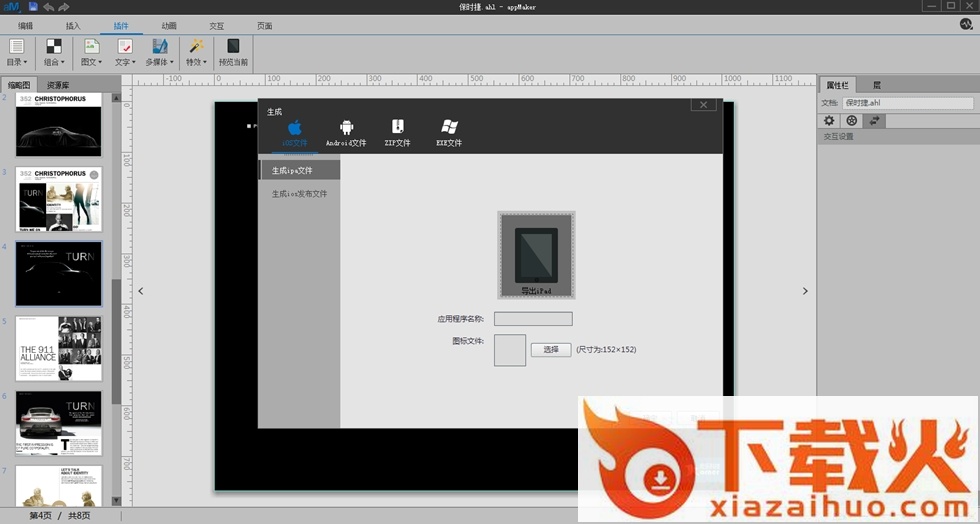Click the waveform icon at top right

coord(966,24)
